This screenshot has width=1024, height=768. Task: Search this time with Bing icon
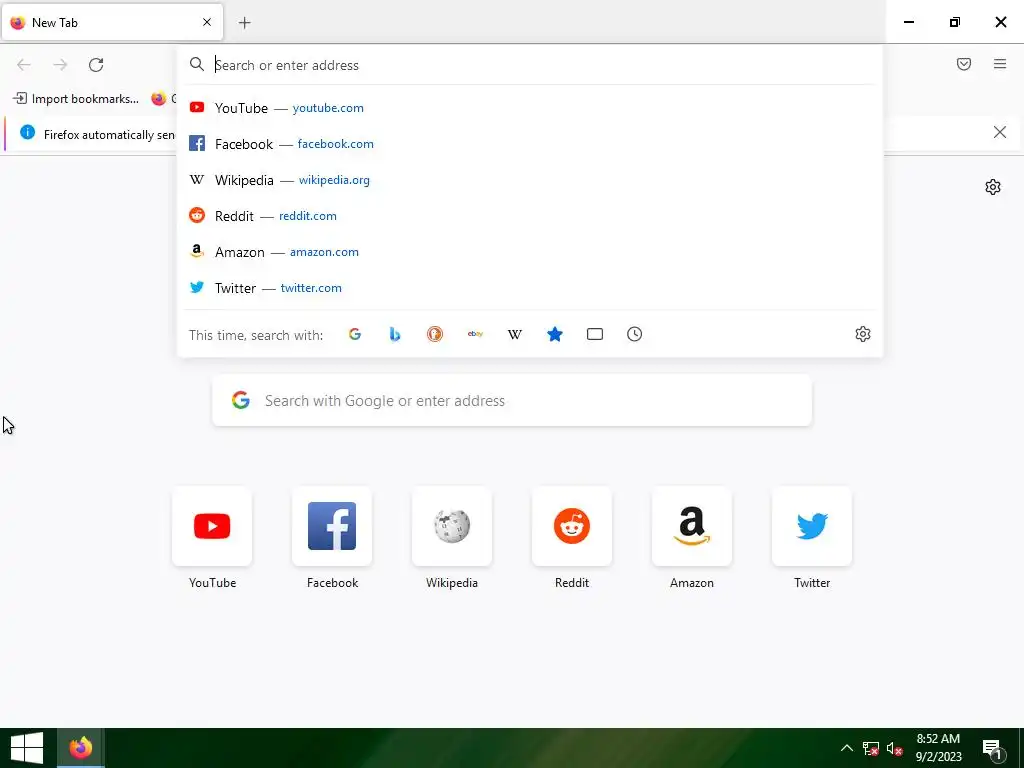click(394, 334)
